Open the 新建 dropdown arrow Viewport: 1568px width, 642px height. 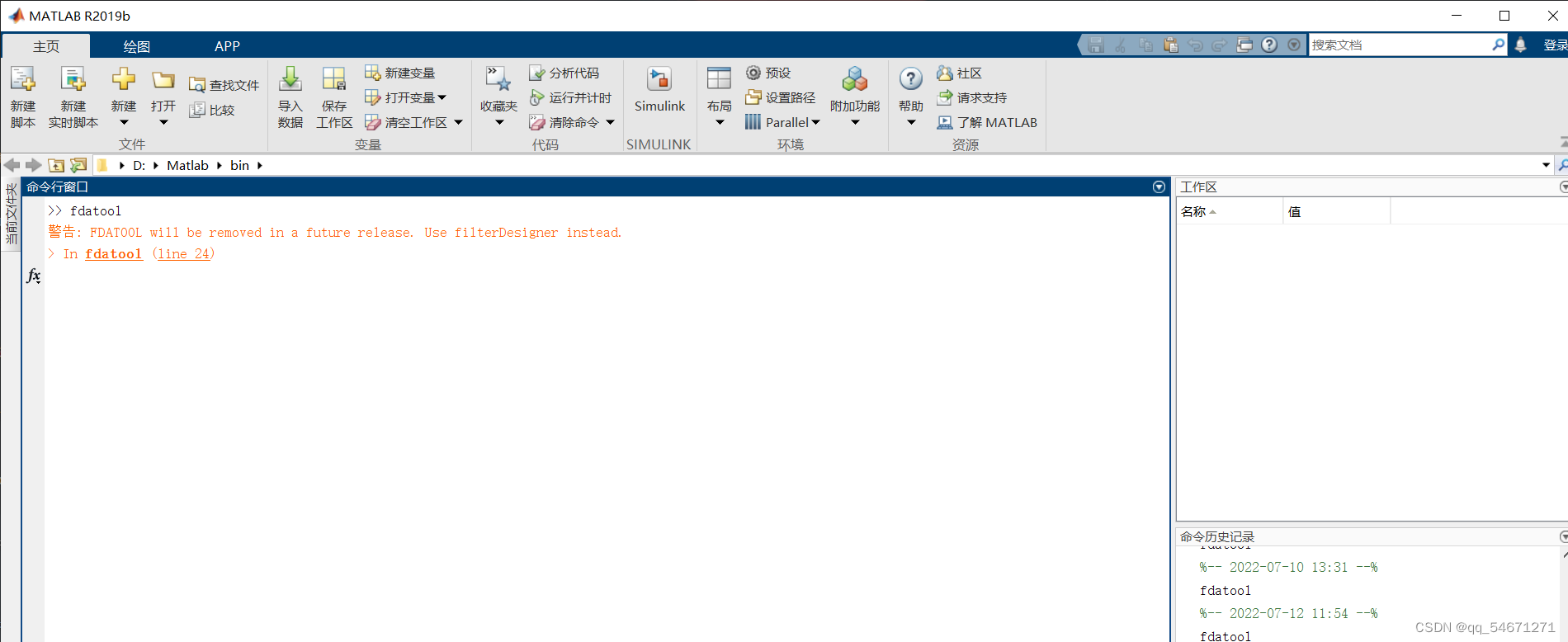pos(124,122)
